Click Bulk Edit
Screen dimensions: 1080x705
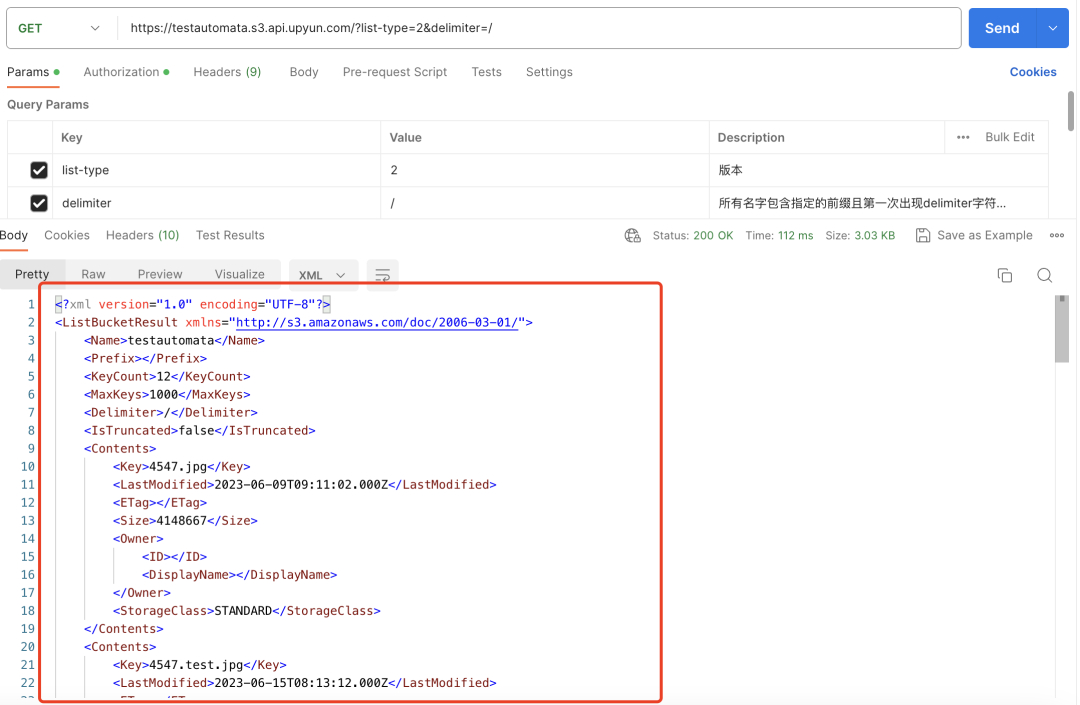click(x=1010, y=137)
